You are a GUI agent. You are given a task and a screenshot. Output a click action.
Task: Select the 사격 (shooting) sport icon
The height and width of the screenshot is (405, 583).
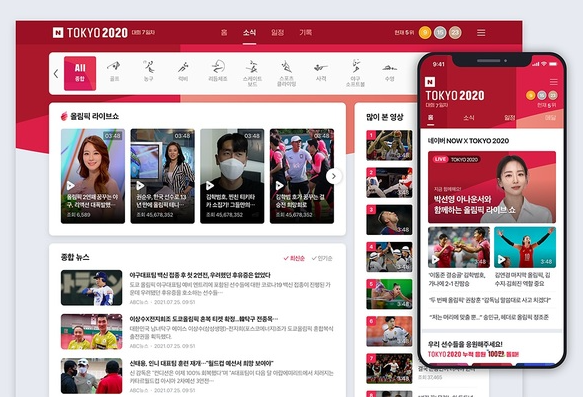[321, 72]
